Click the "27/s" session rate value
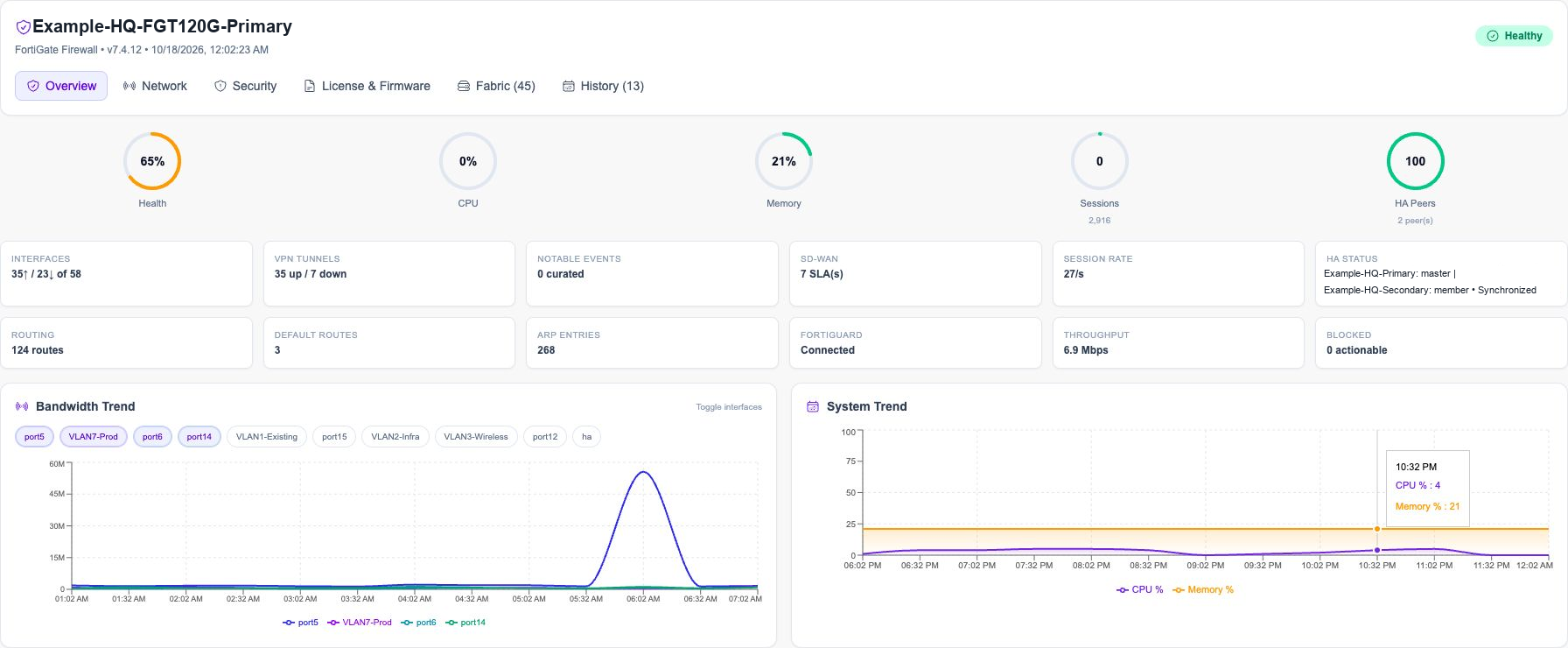 [1074, 274]
